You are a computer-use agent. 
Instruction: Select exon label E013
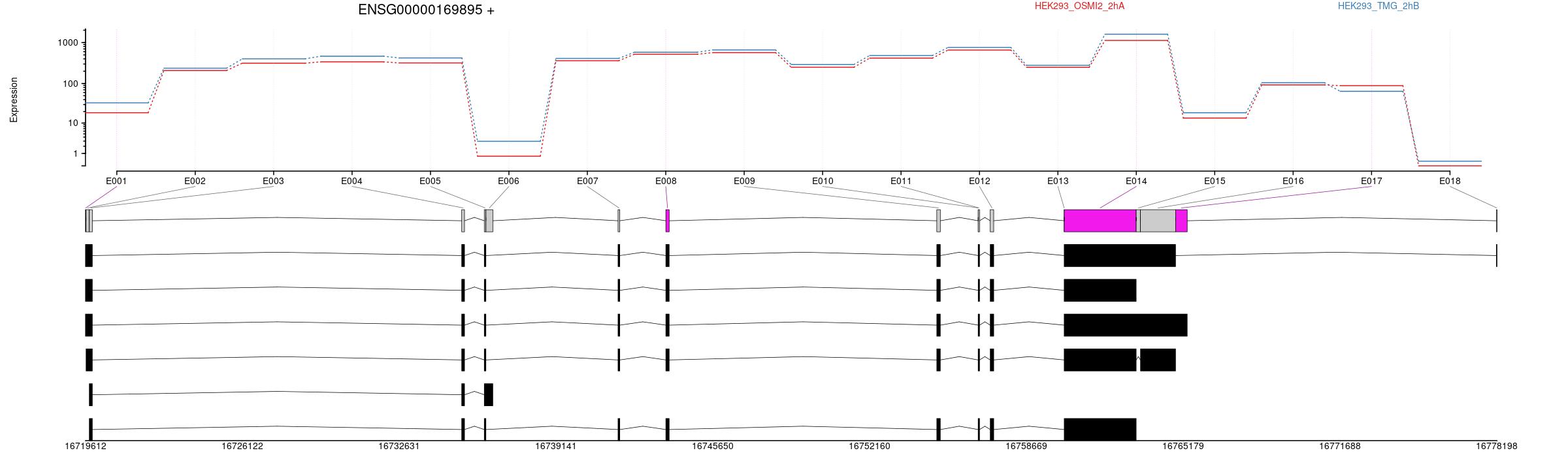pyautogui.click(x=1058, y=181)
